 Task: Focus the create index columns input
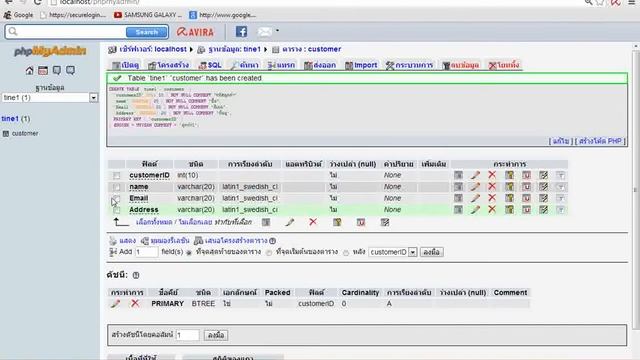point(187,335)
